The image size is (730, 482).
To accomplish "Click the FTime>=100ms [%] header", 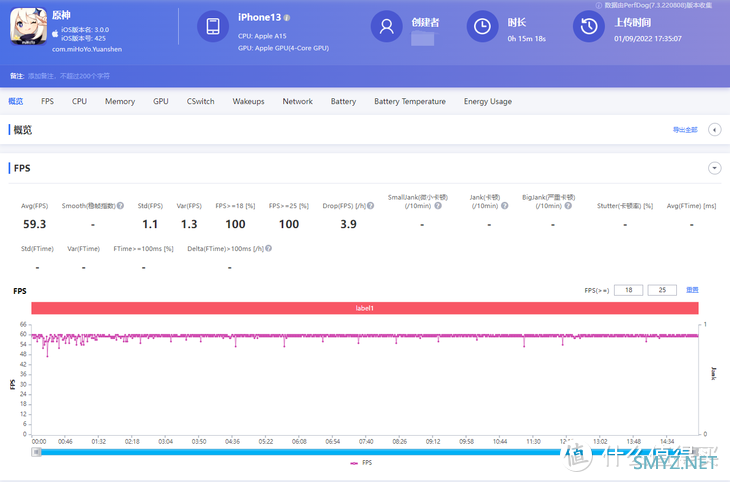I will click(x=143, y=249).
